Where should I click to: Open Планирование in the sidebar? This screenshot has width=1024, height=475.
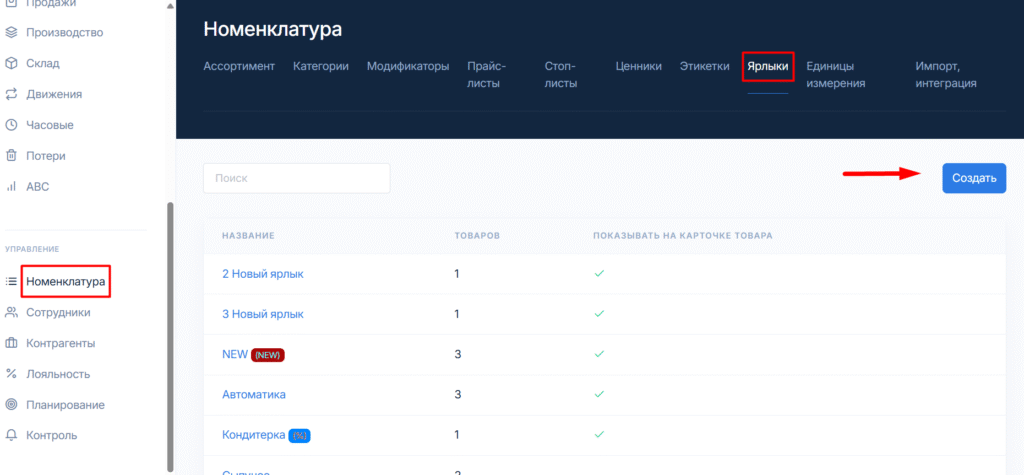coord(65,404)
